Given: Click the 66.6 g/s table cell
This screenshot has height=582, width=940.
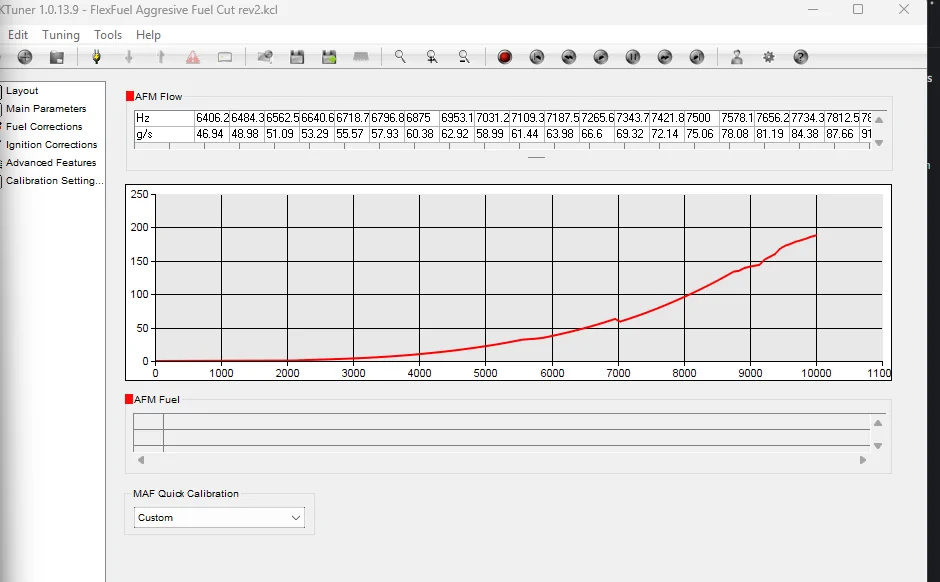Looking at the screenshot, I should 597,134.
